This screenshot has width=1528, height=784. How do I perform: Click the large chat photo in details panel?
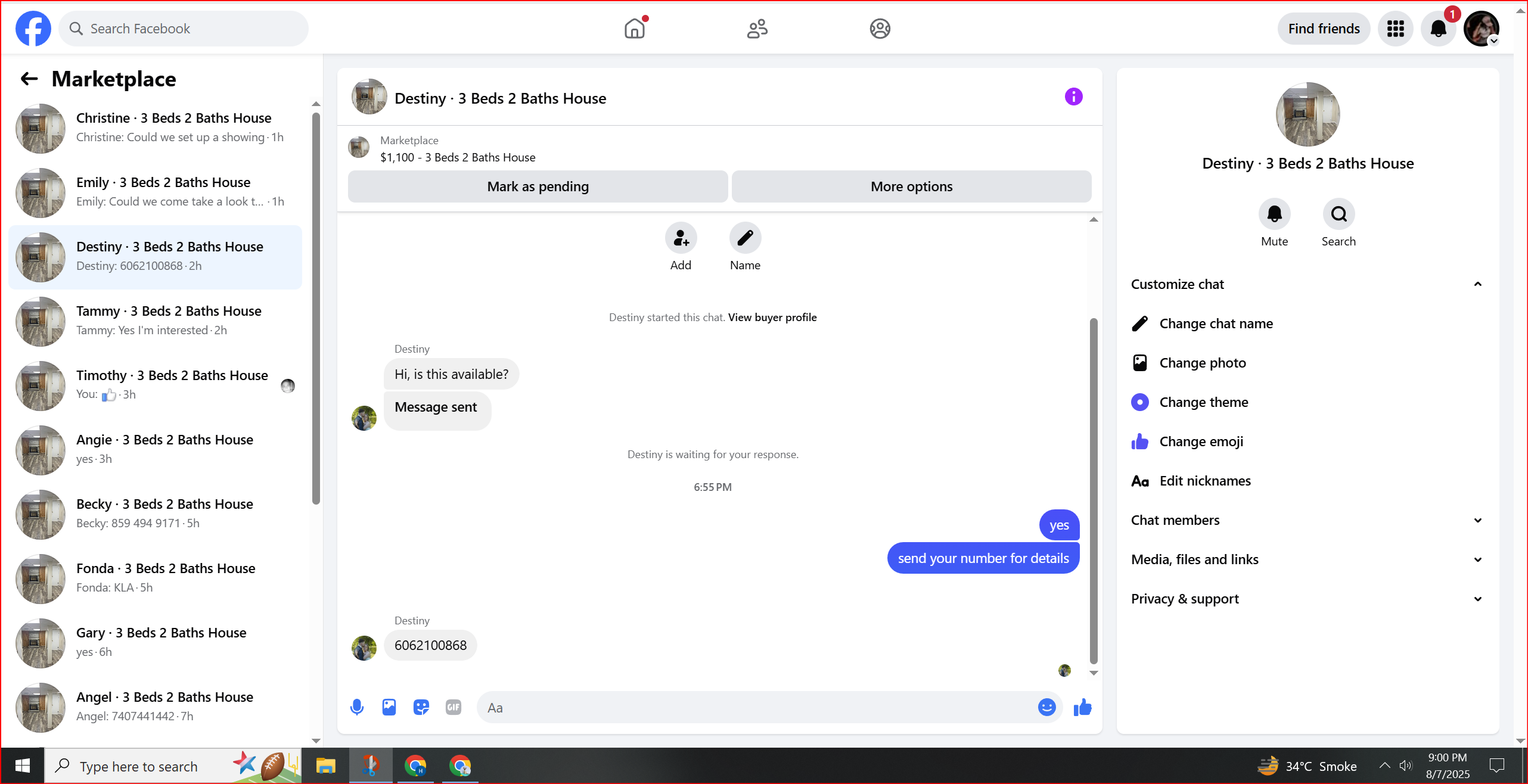(1308, 114)
